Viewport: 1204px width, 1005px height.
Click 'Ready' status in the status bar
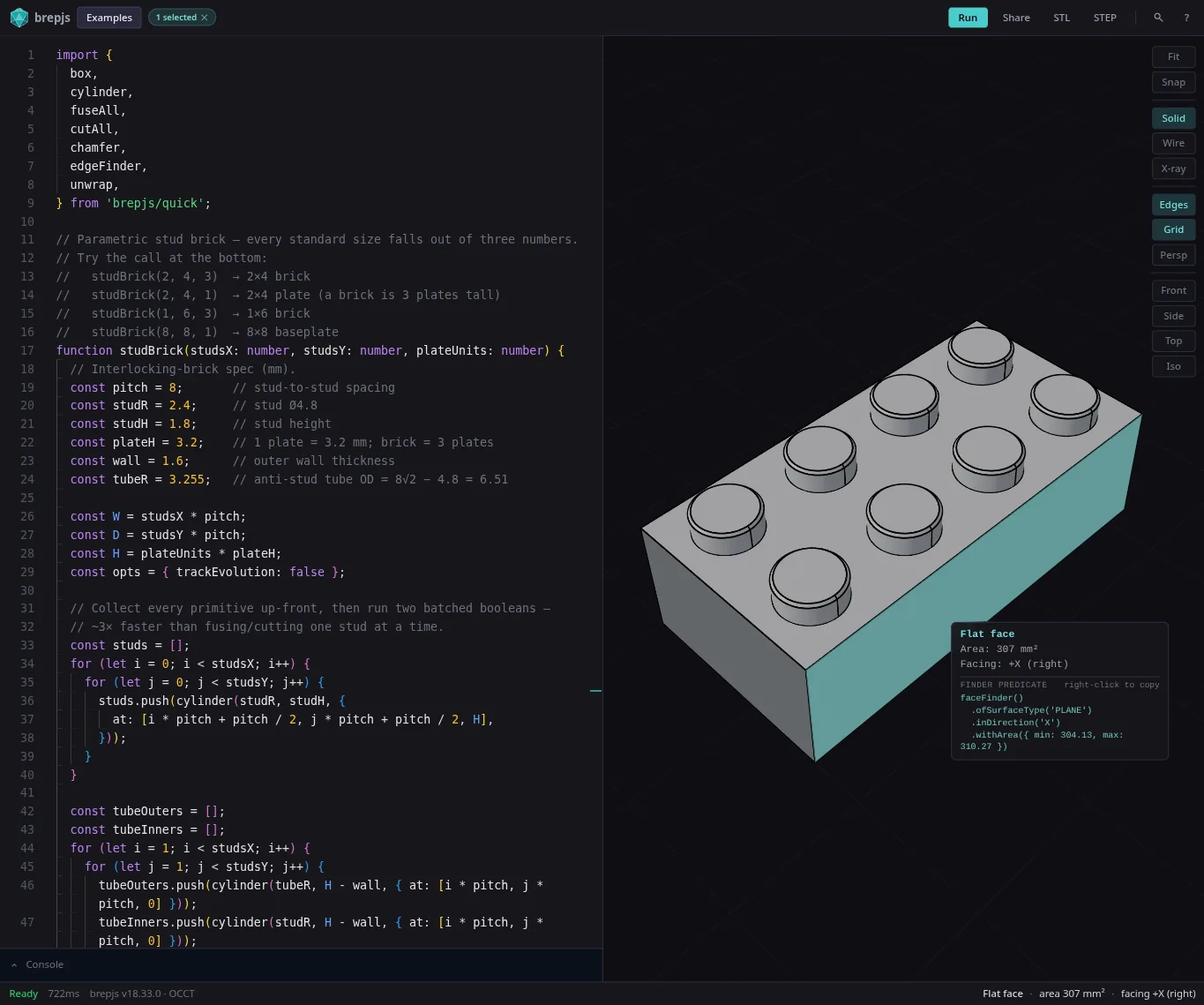(x=24, y=994)
